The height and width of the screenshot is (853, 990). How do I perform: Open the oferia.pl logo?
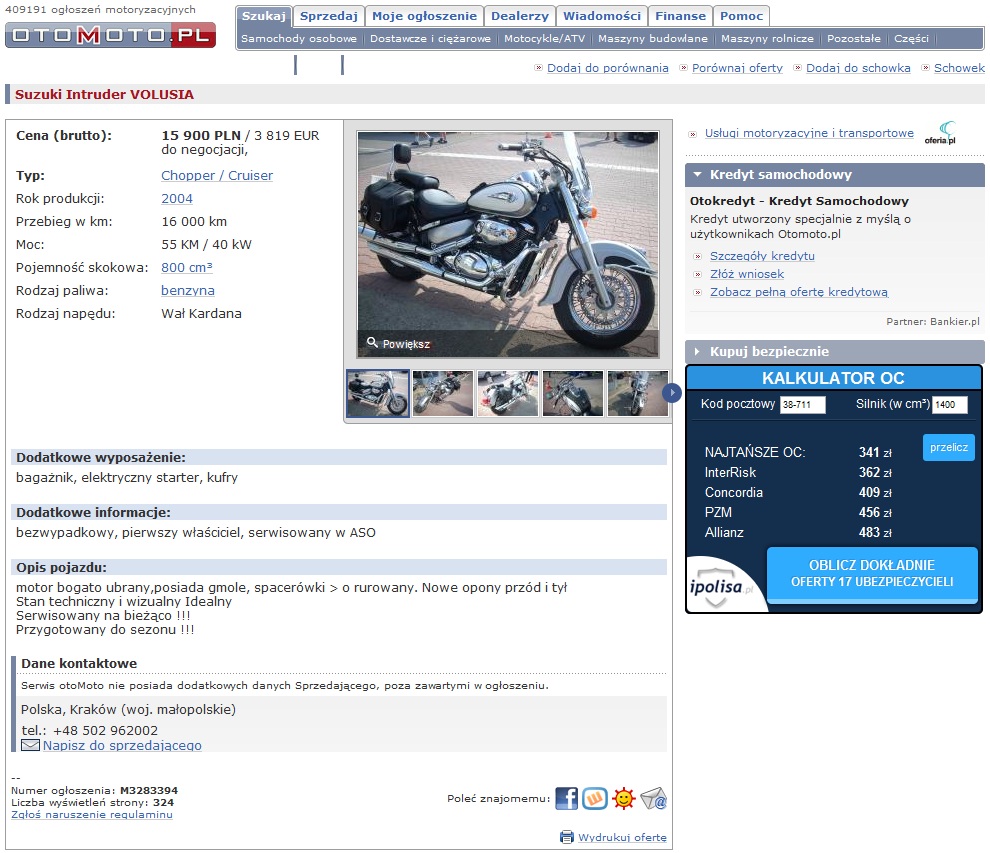tap(941, 133)
